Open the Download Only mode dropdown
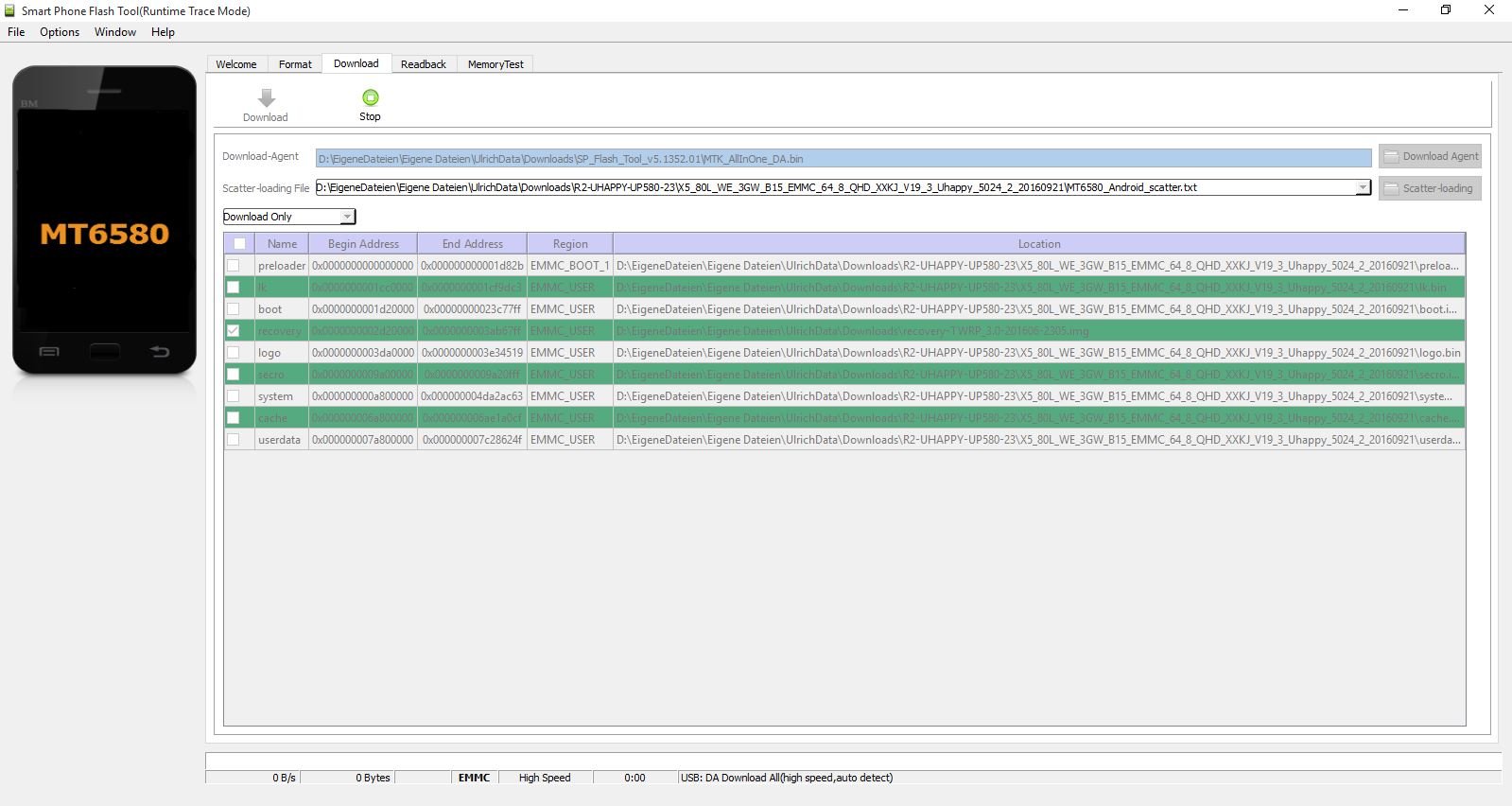1512x806 pixels. point(289,217)
